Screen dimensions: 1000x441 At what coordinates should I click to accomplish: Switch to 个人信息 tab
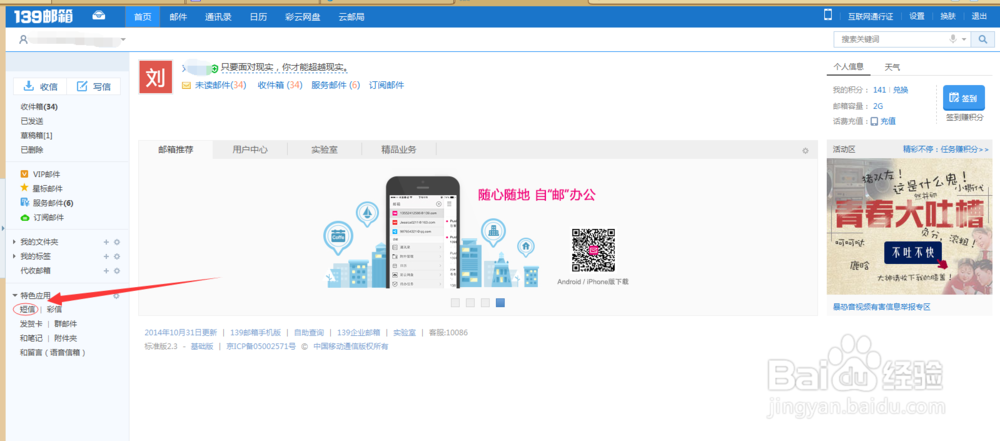pyautogui.click(x=848, y=66)
